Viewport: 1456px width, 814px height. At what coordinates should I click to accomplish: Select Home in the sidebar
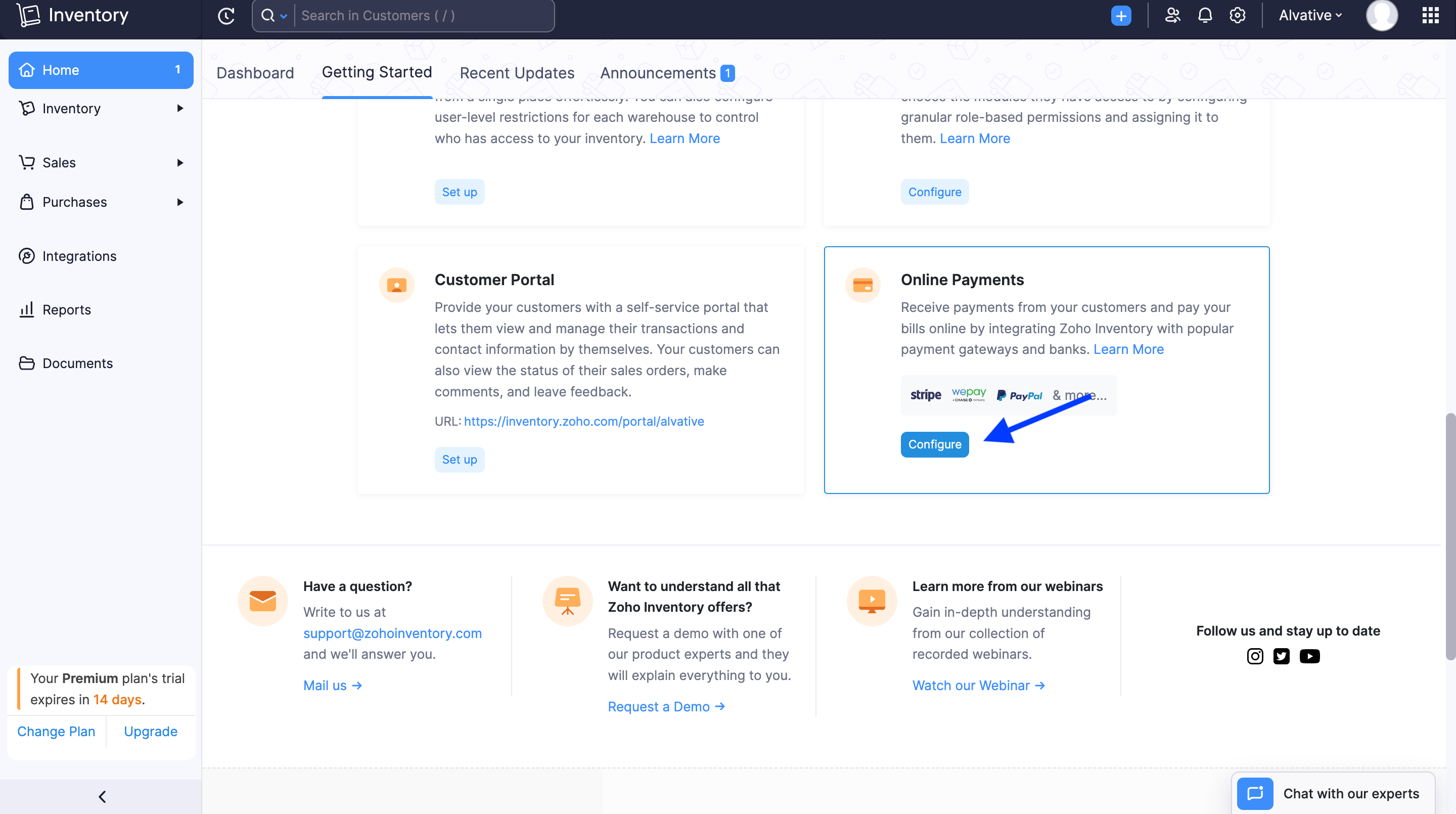pyautogui.click(x=101, y=70)
